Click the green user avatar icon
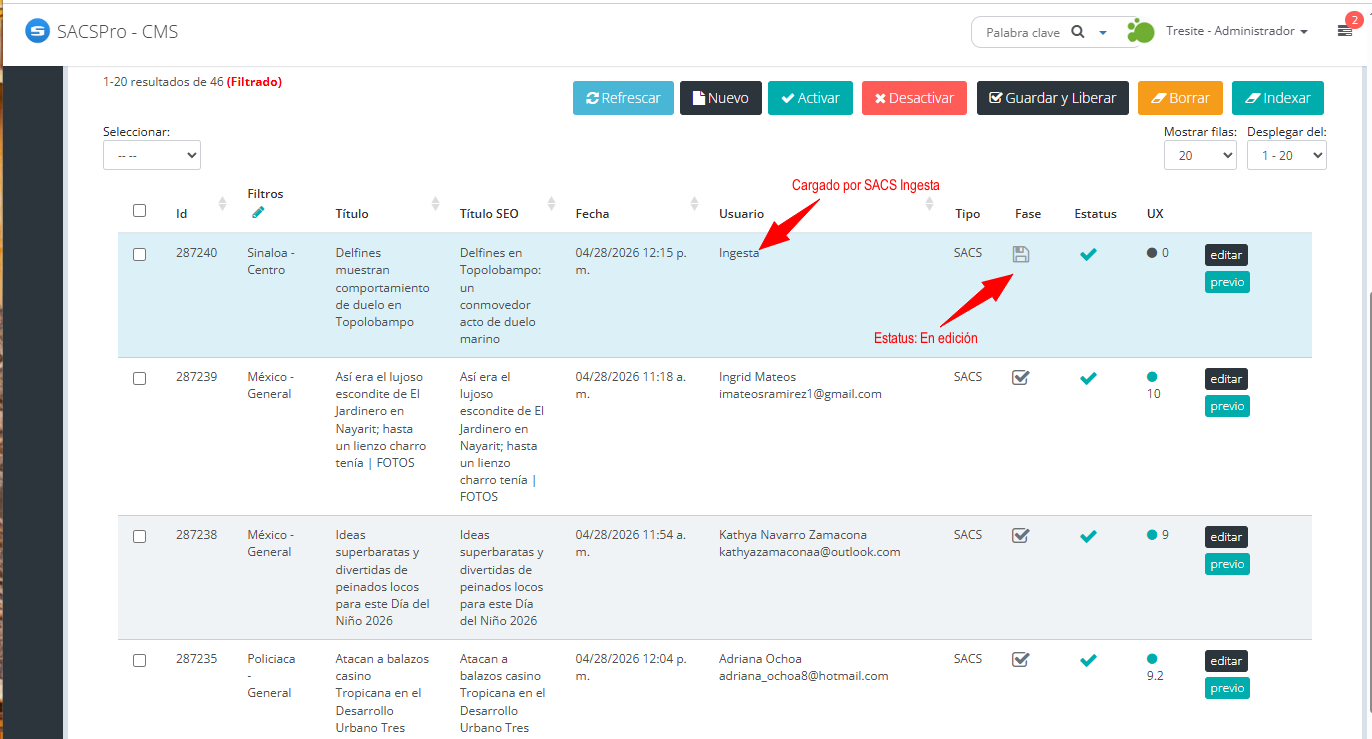 tap(1140, 31)
